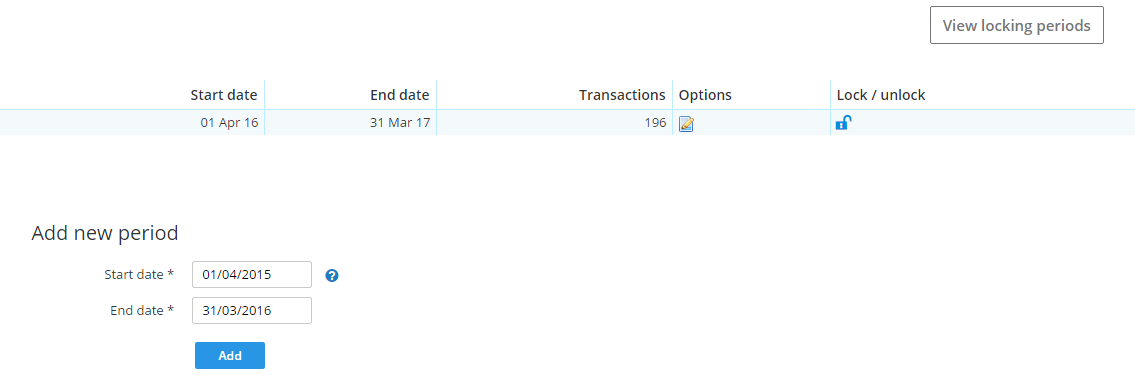Open the Start date help tooltip icon

point(332,275)
